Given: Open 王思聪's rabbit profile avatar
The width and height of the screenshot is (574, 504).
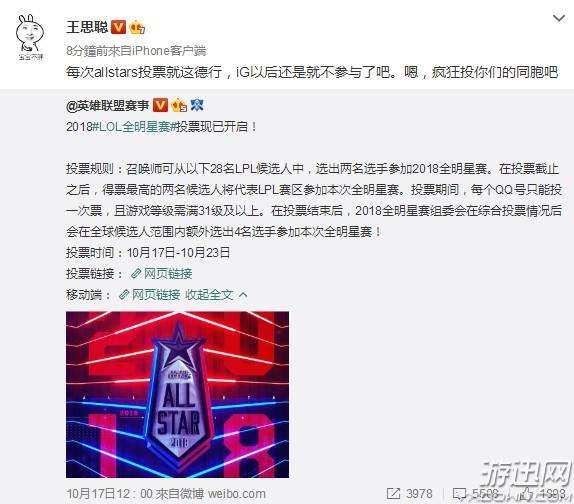Looking at the screenshot, I should click(30, 37).
